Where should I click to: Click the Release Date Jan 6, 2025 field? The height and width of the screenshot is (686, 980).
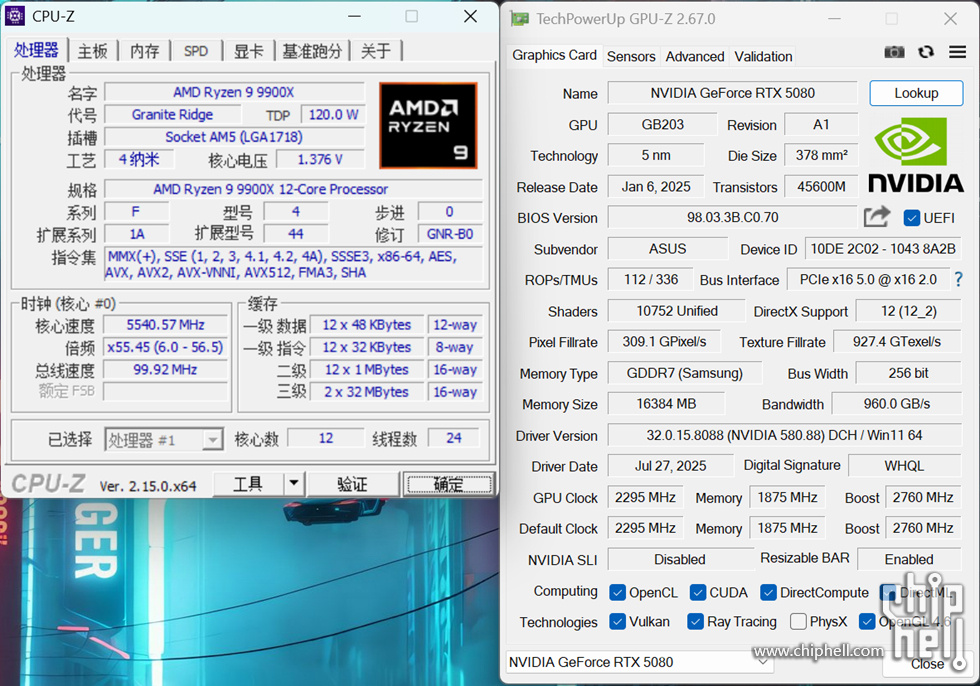(x=656, y=186)
